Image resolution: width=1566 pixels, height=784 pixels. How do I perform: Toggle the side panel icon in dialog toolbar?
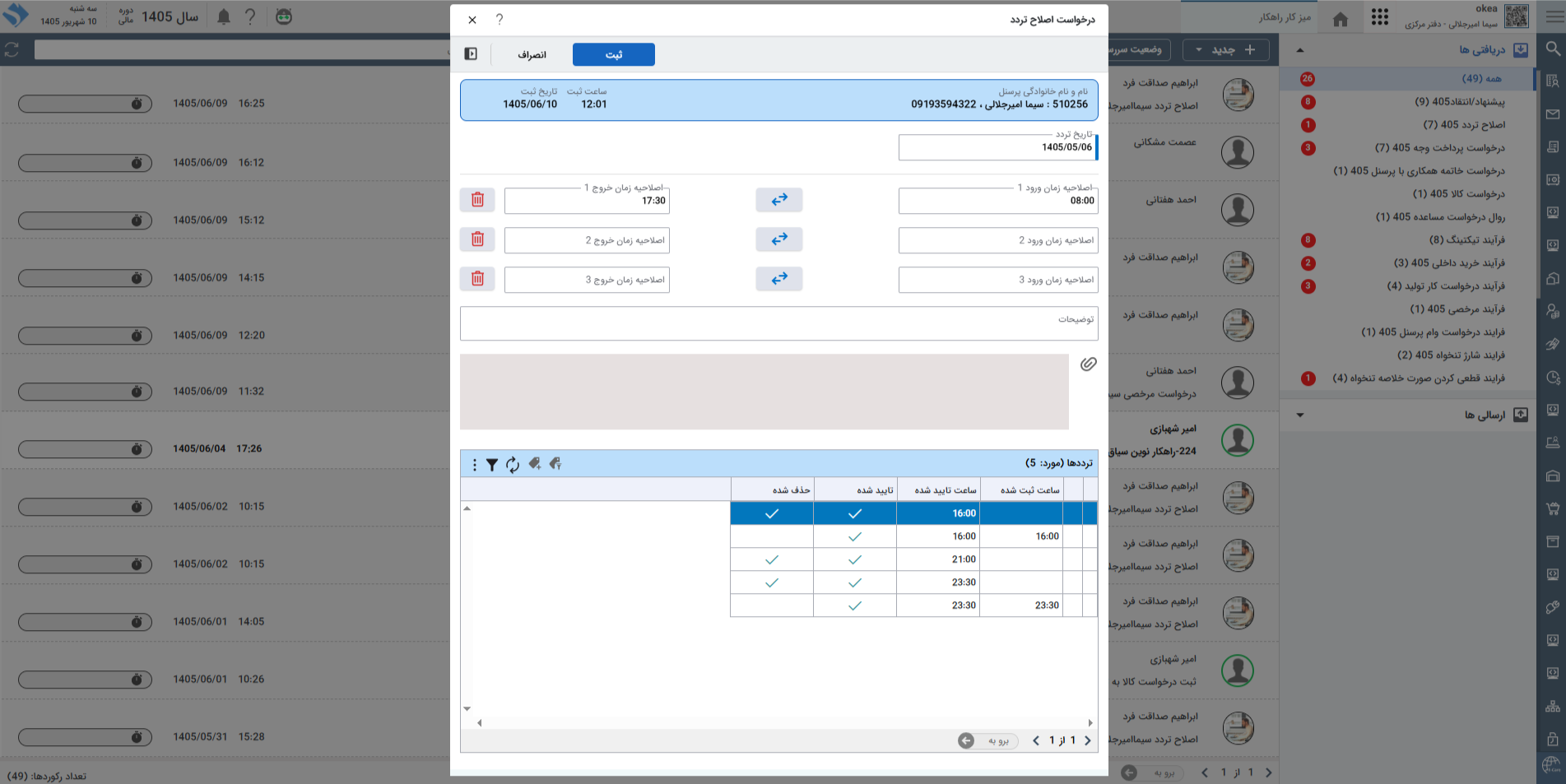[x=471, y=53]
